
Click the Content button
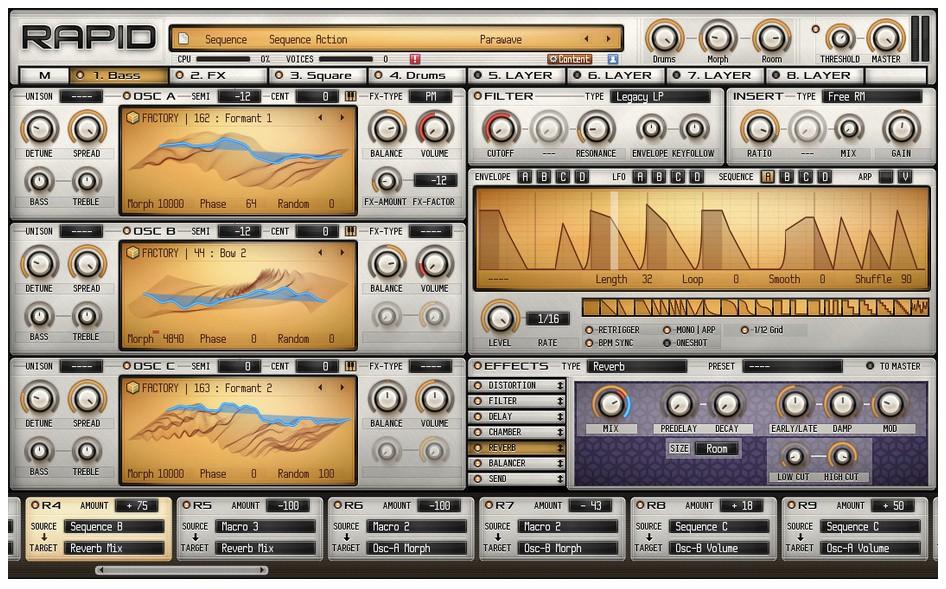tap(569, 59)
